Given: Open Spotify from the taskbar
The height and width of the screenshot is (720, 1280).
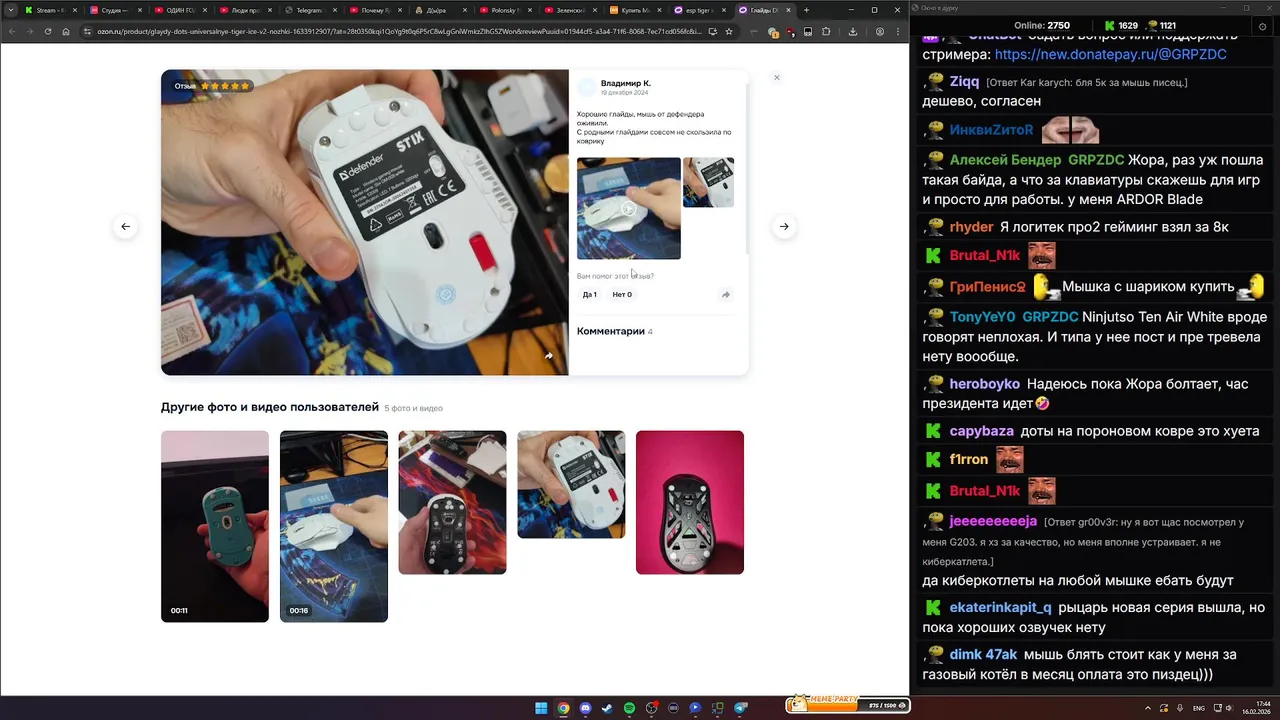Looking at the screenshot, I should point(629,708).
